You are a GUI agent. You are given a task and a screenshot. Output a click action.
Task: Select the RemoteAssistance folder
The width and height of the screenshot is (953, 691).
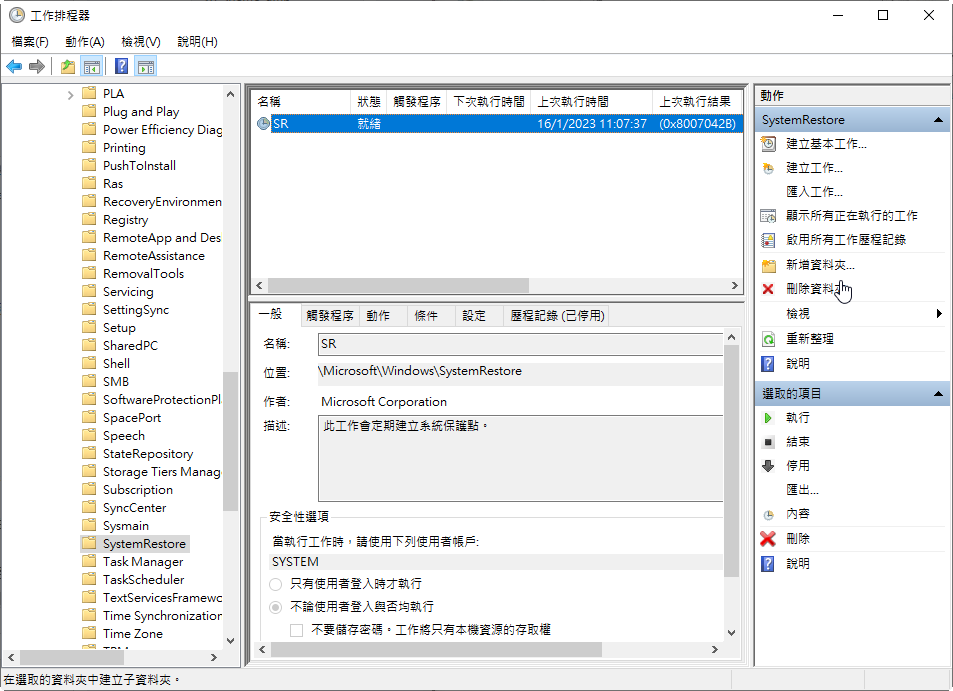pyautogui.click(x=154, y=256)
